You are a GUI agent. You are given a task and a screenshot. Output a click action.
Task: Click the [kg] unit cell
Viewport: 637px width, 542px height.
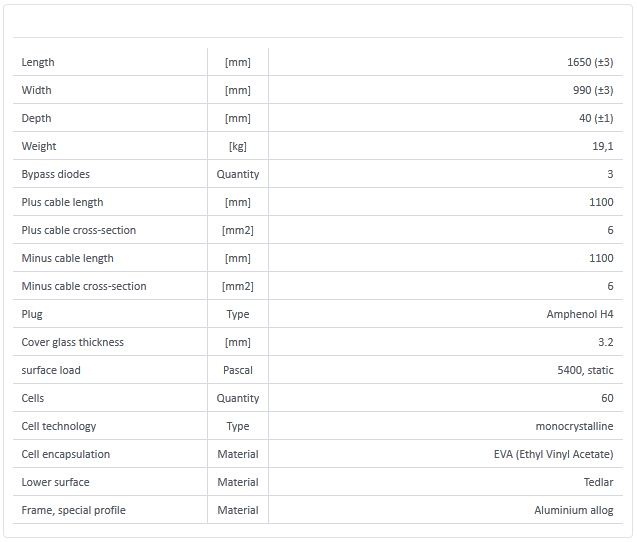[238, 146]
